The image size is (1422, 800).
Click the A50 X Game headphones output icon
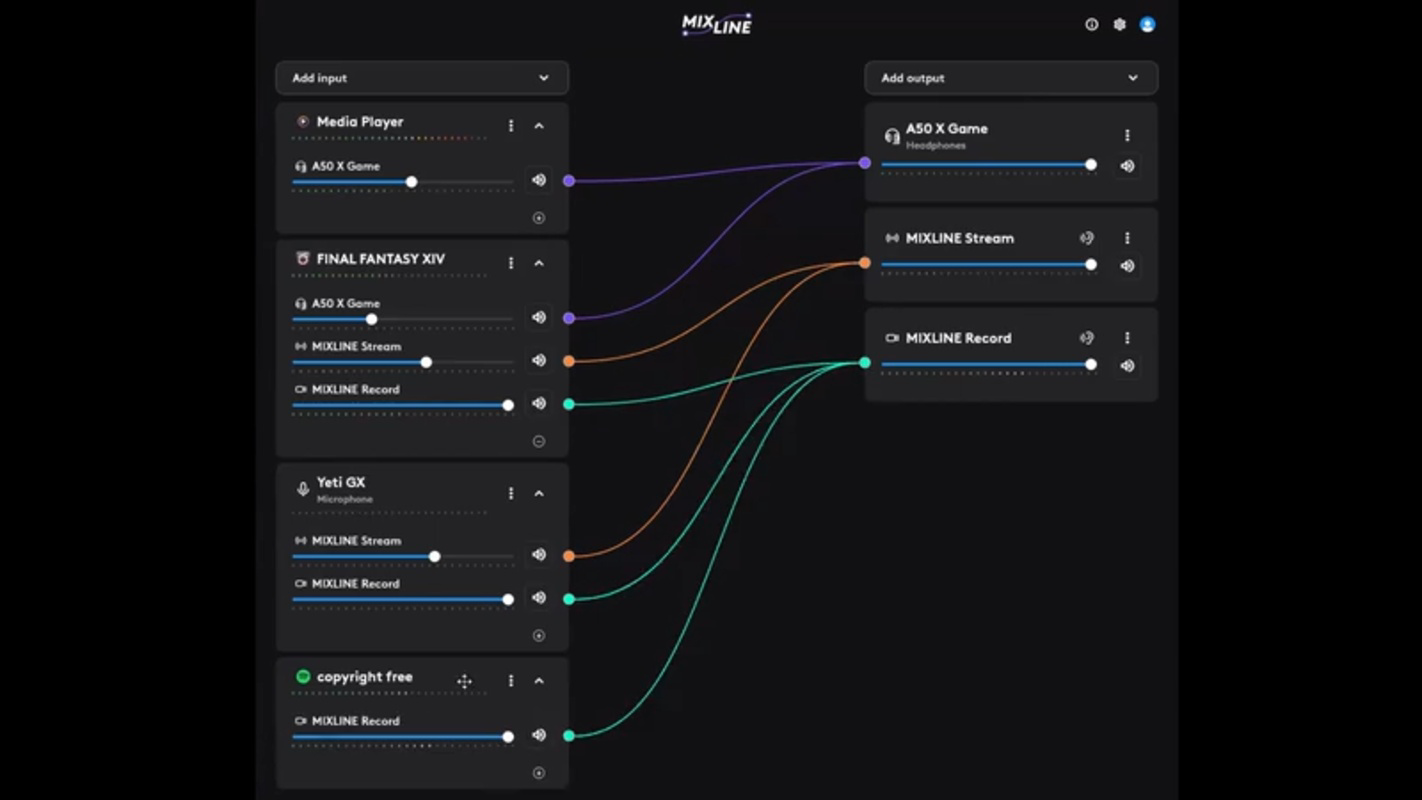click(892, 136)
